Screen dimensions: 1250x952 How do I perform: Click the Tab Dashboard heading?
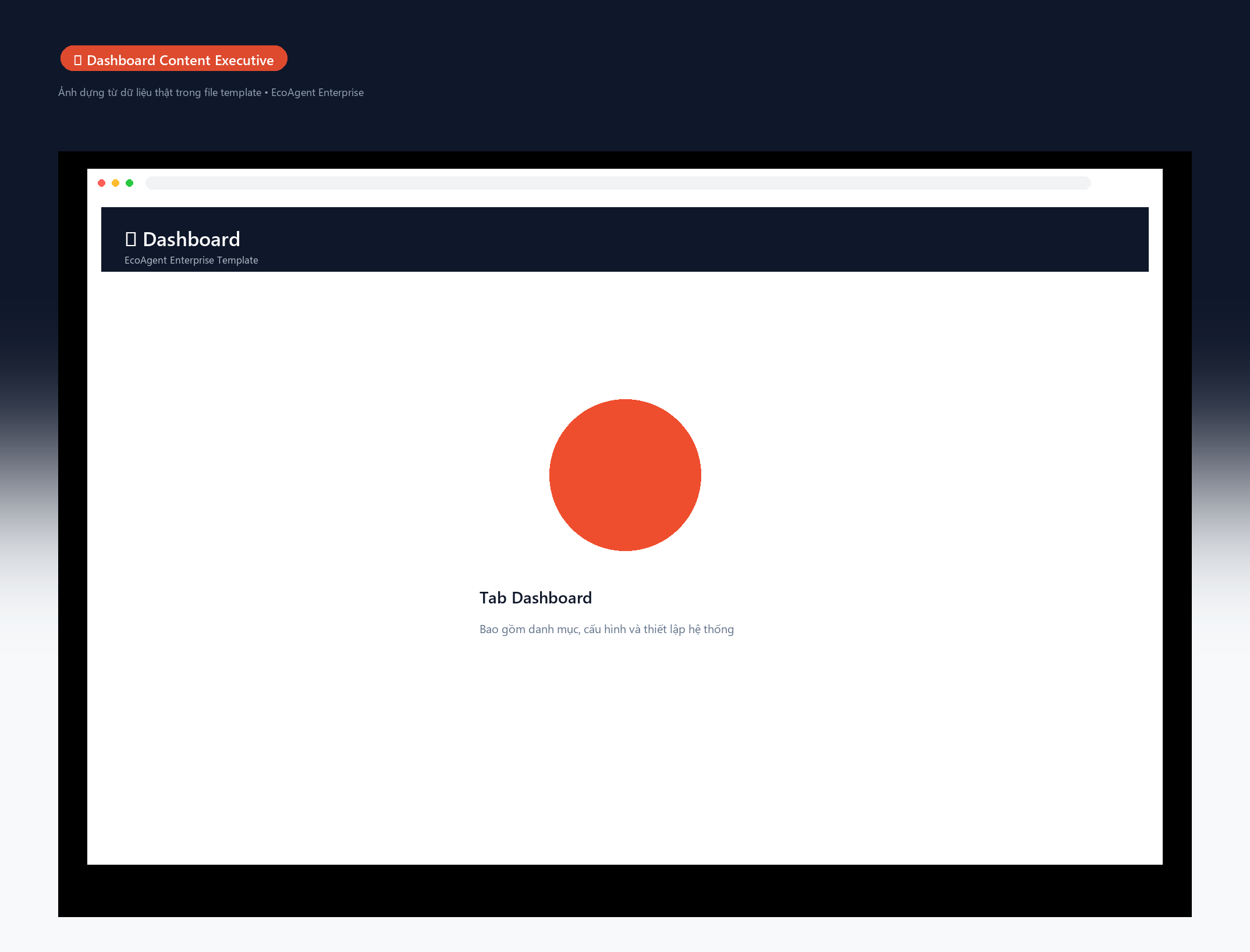point(535,598)
